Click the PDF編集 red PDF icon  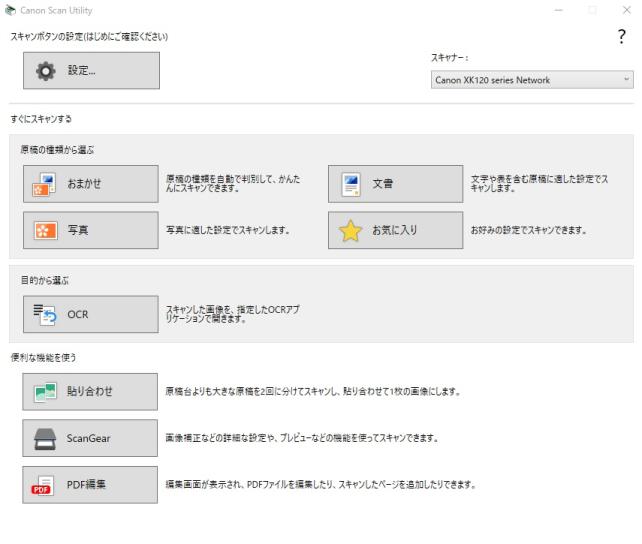(42, 485)
